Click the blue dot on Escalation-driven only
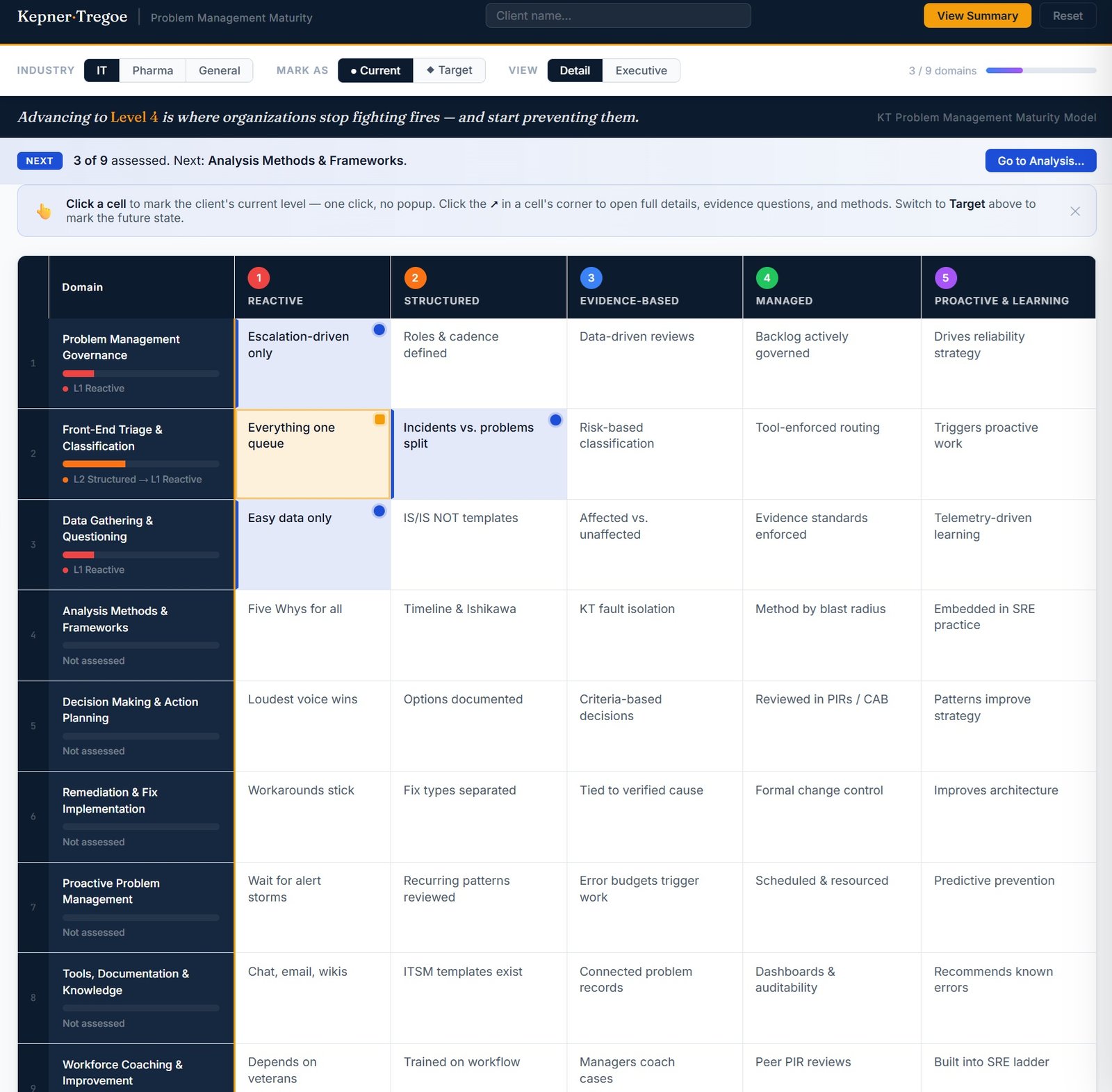 coord(379,329)
